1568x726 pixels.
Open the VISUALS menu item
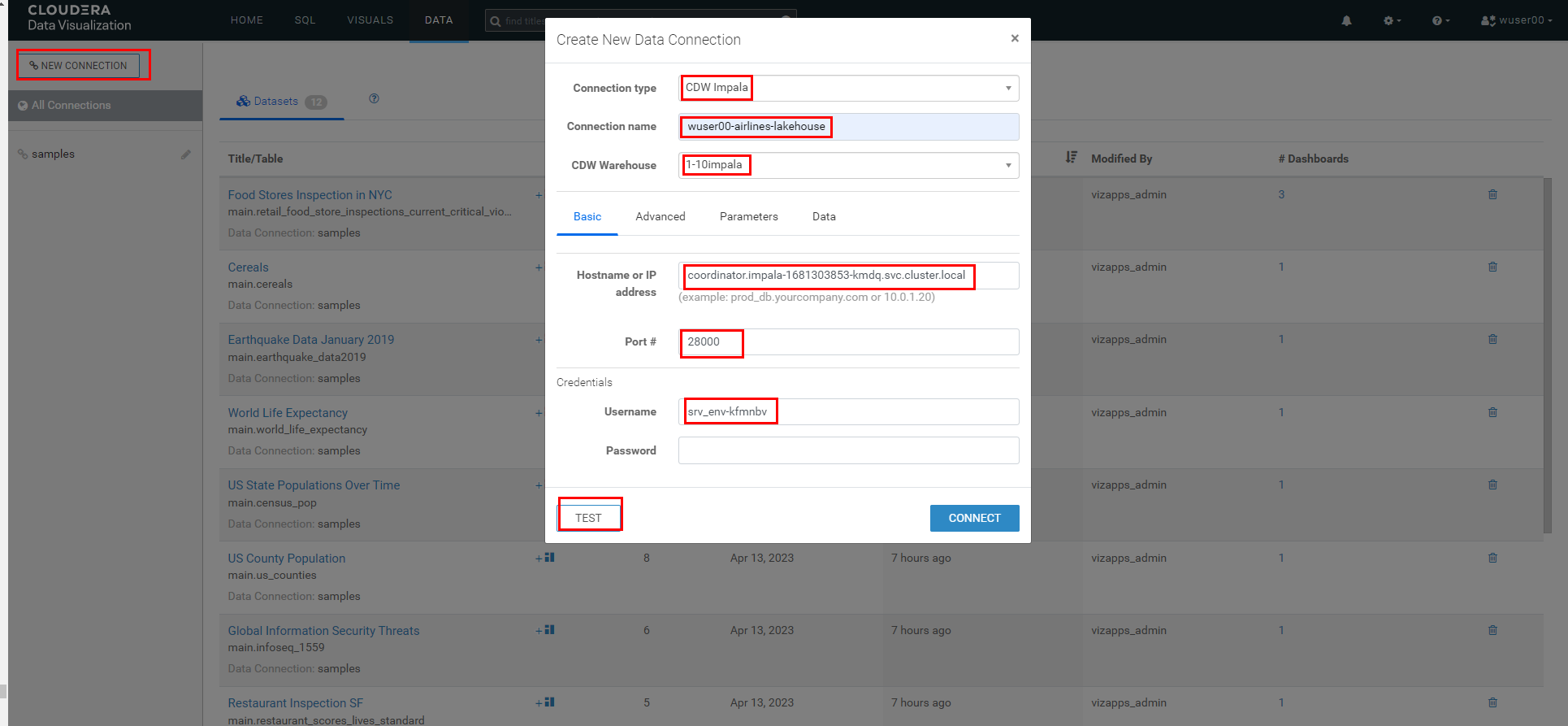(370, 20)
